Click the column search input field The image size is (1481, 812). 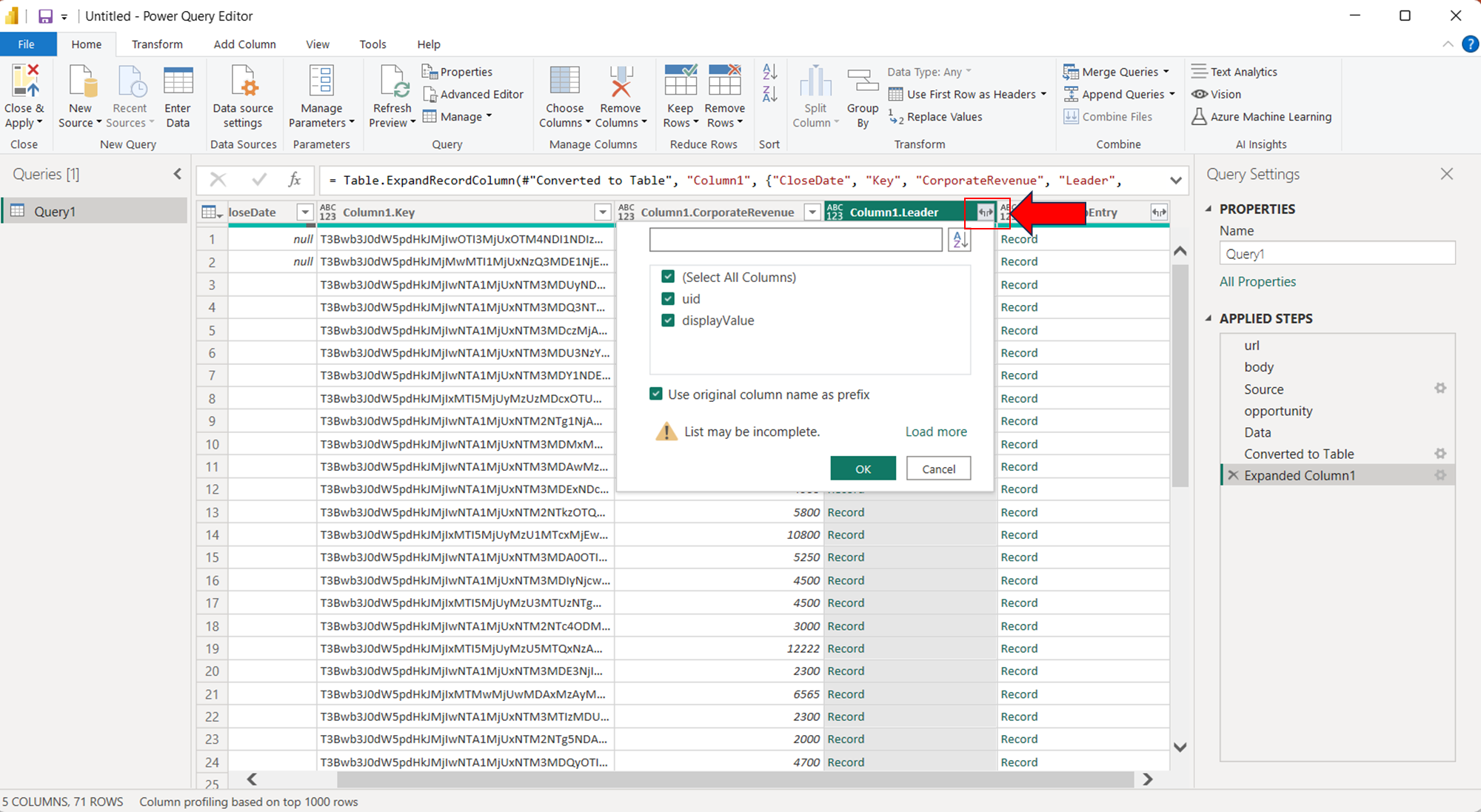[795, 240]
